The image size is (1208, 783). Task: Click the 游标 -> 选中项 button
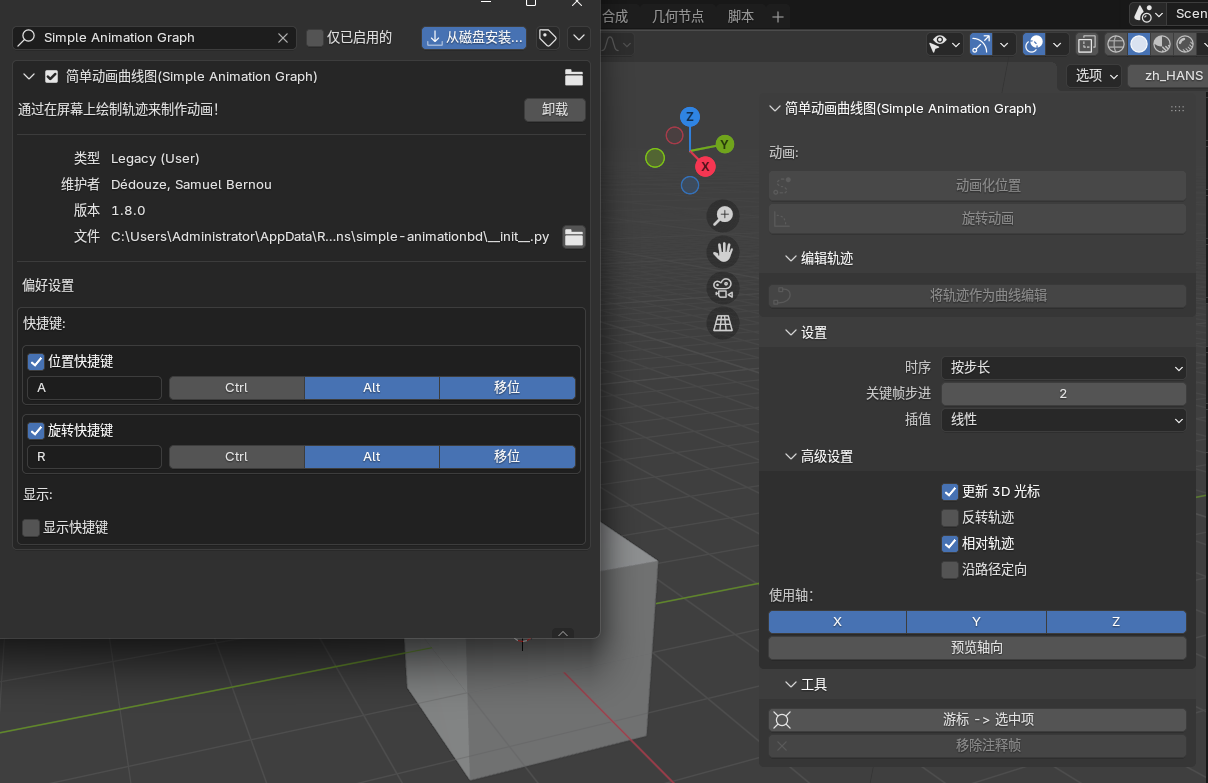[977, 720]
